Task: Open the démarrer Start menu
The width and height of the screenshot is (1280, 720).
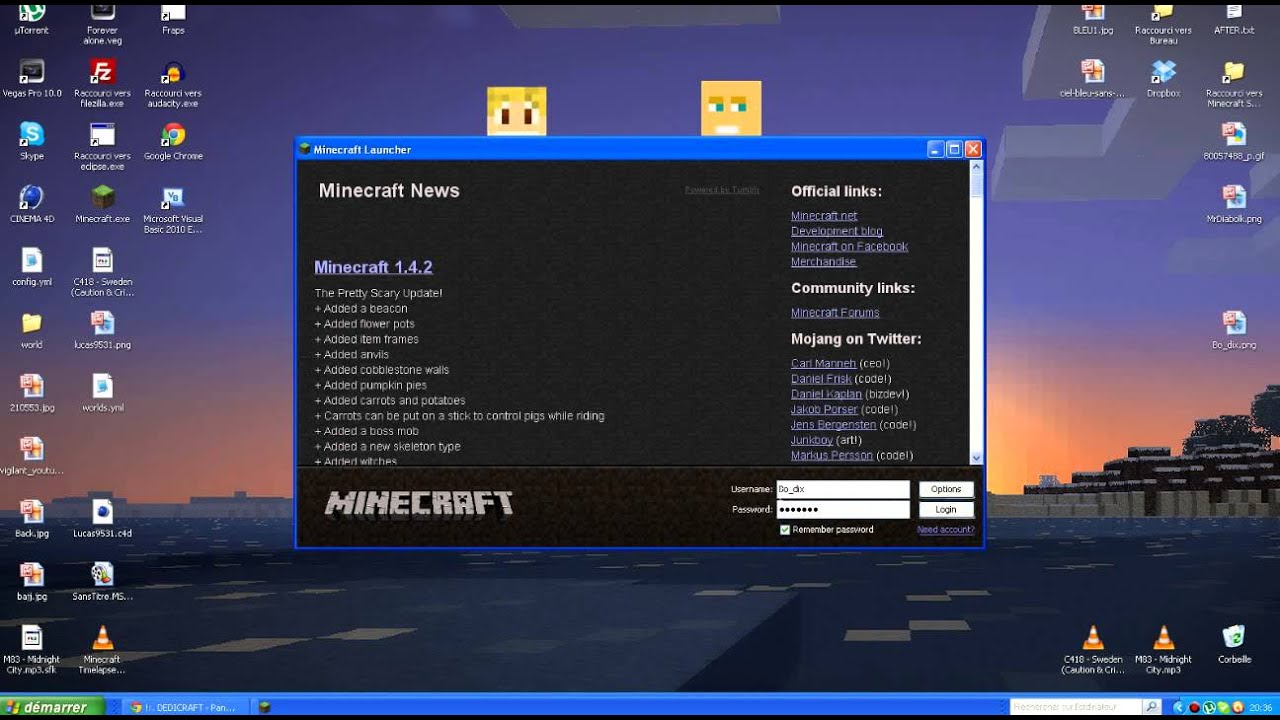Action: 51,707
